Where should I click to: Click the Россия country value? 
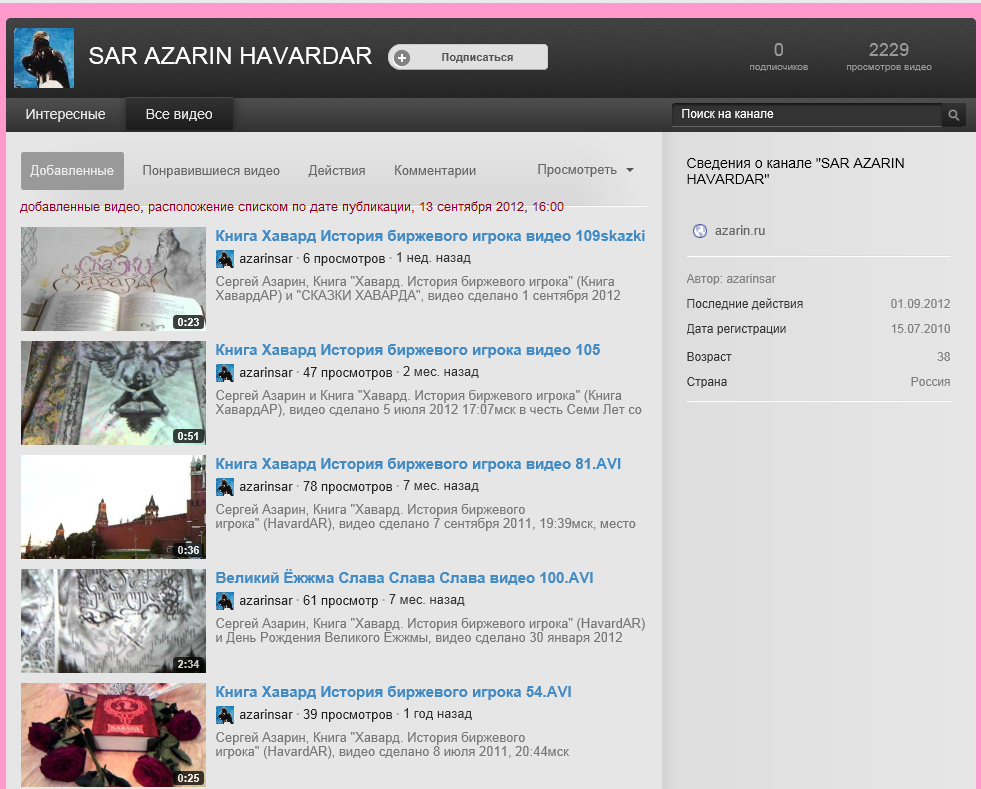[930, 382]
